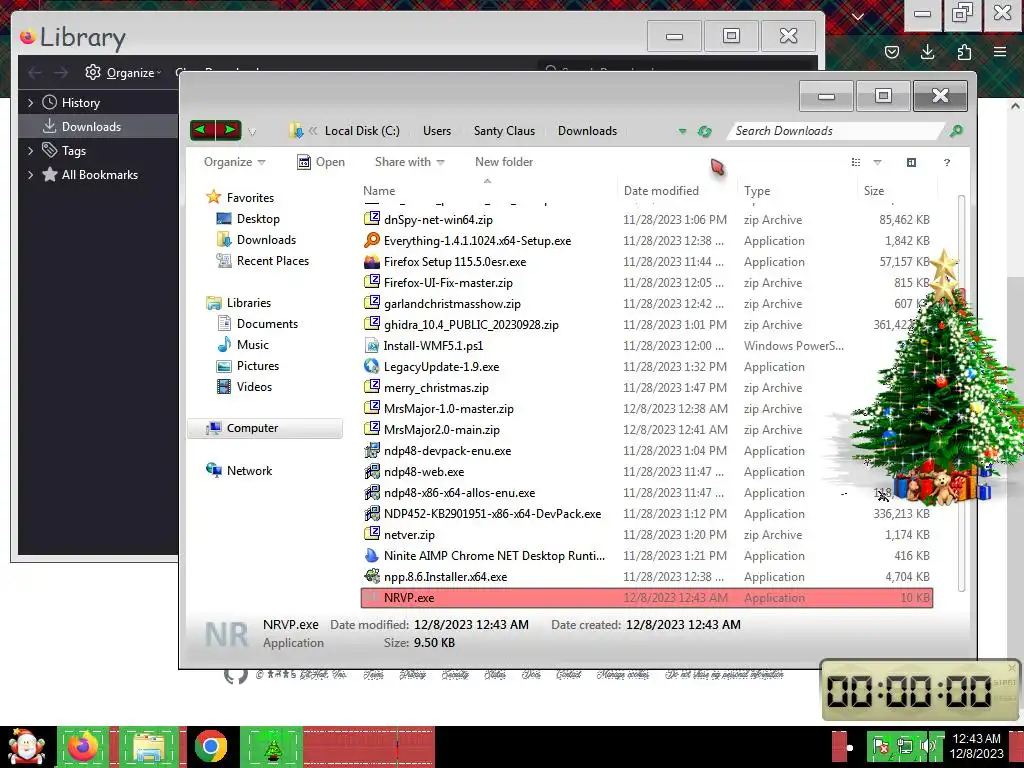This screenshot has height=768, width=1024.
Task: Click Install-WMF5.1.ps1 script icon
Action: pos(372,345)
